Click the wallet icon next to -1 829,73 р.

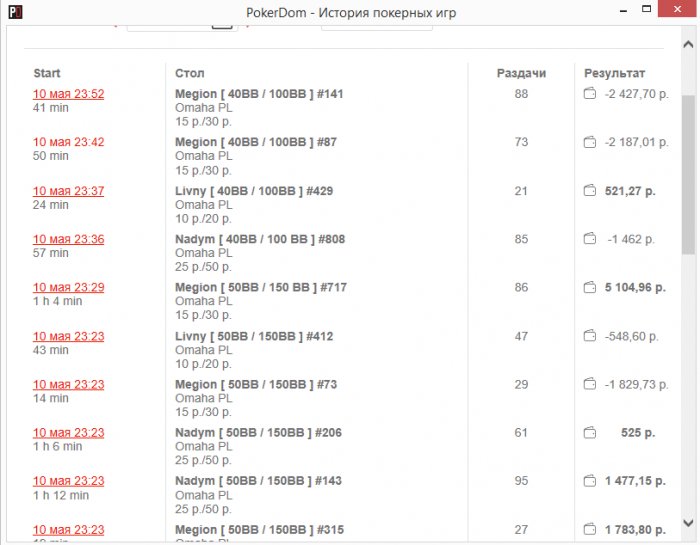[590, 384]
